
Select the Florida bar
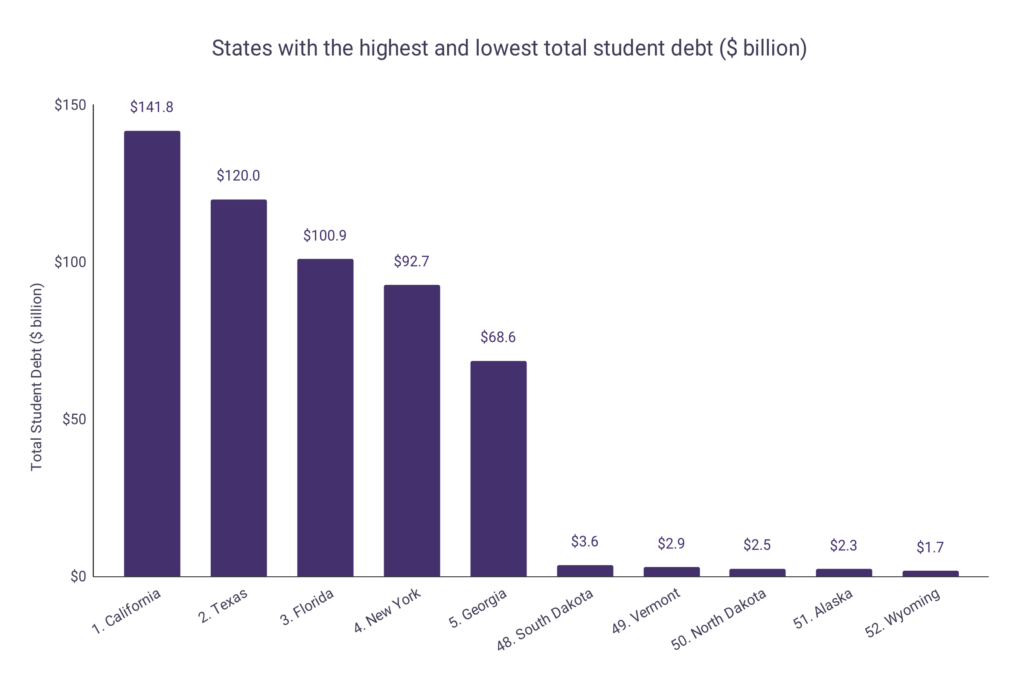pyautogui.click(x=325, y=418)
